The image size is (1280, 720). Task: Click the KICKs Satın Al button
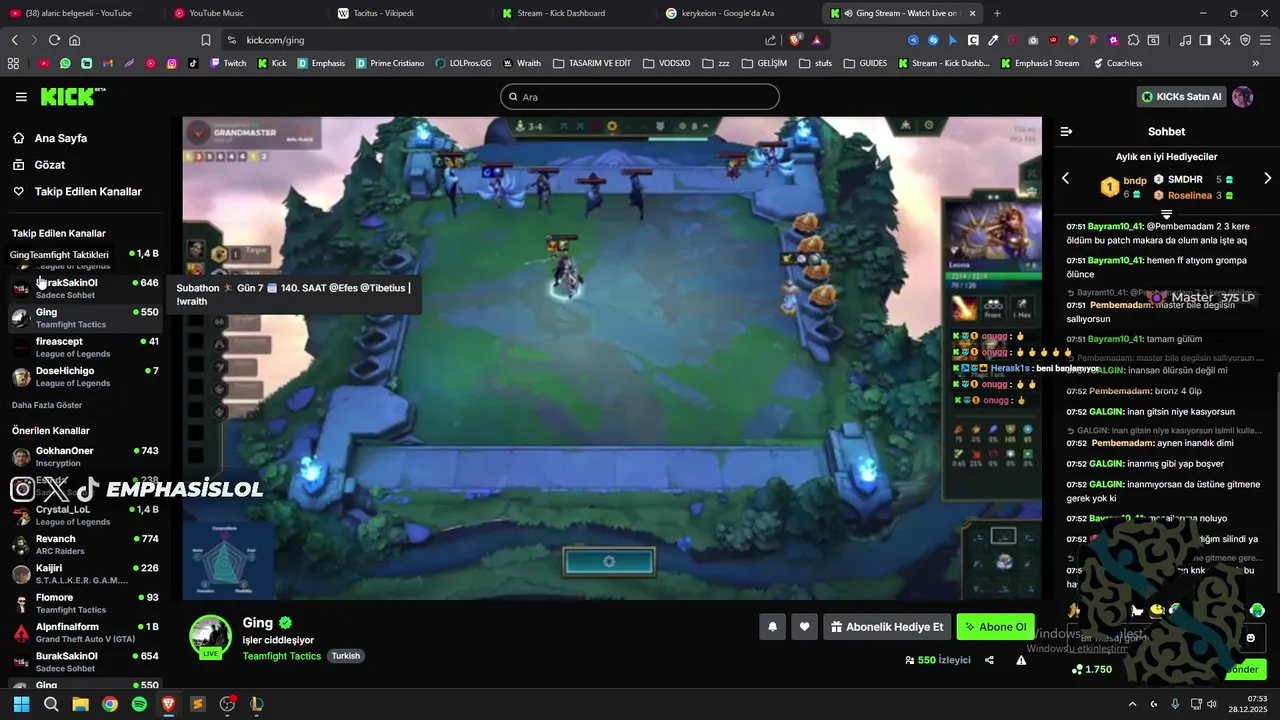1182,97
